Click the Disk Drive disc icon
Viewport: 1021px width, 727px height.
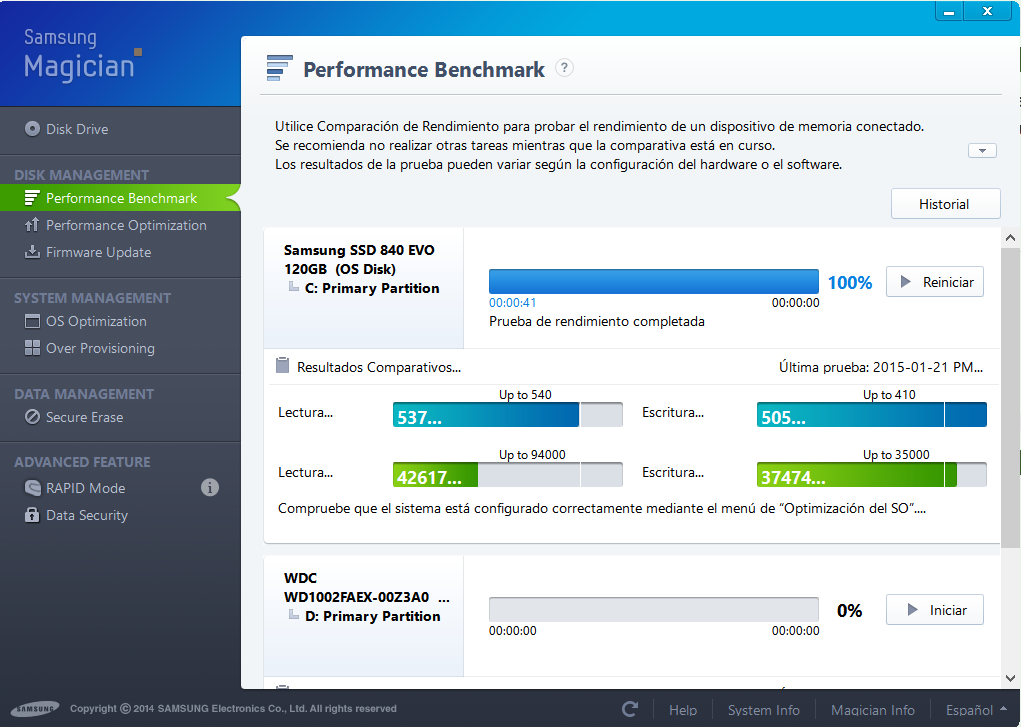pyautogui.click(x=32, y=129)
